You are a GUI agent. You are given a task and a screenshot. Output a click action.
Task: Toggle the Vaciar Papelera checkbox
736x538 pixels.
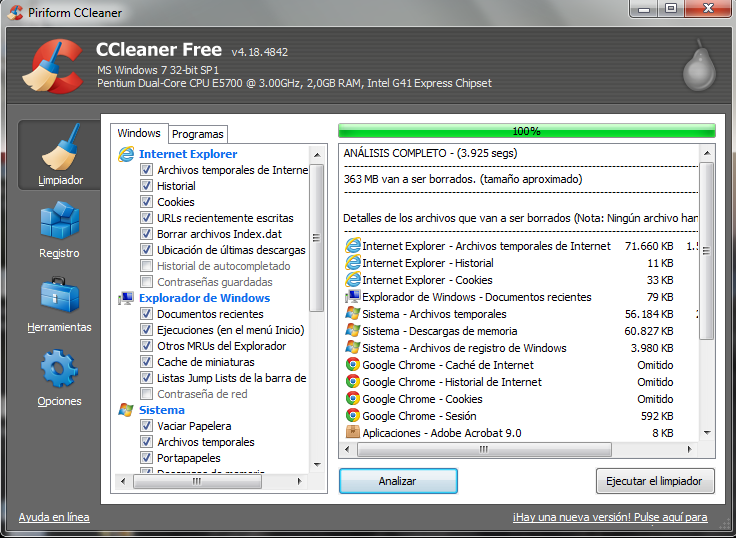pyautogui.click(x=147, y=426)
